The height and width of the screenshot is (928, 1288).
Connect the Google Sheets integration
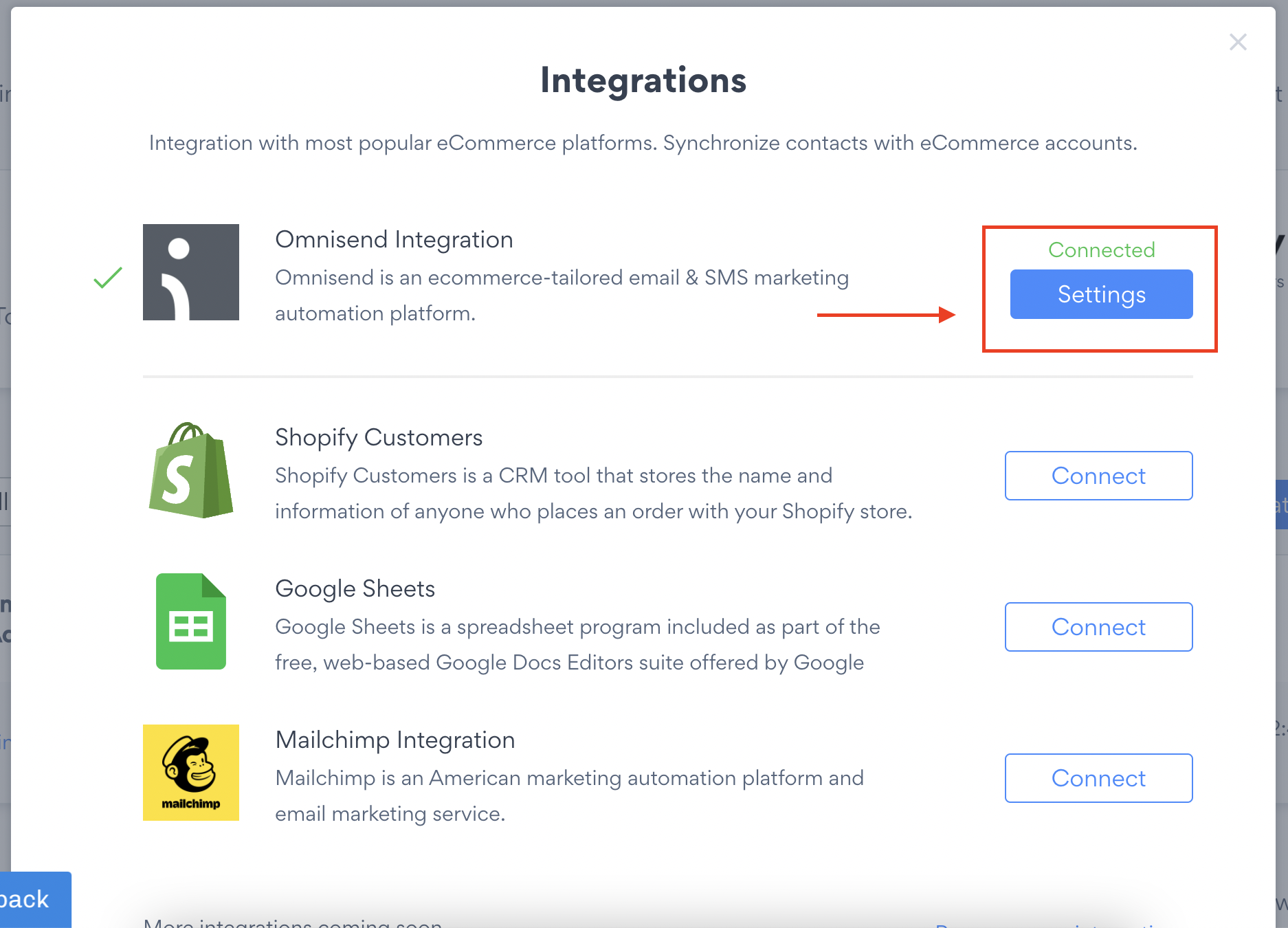(1098, 627)
